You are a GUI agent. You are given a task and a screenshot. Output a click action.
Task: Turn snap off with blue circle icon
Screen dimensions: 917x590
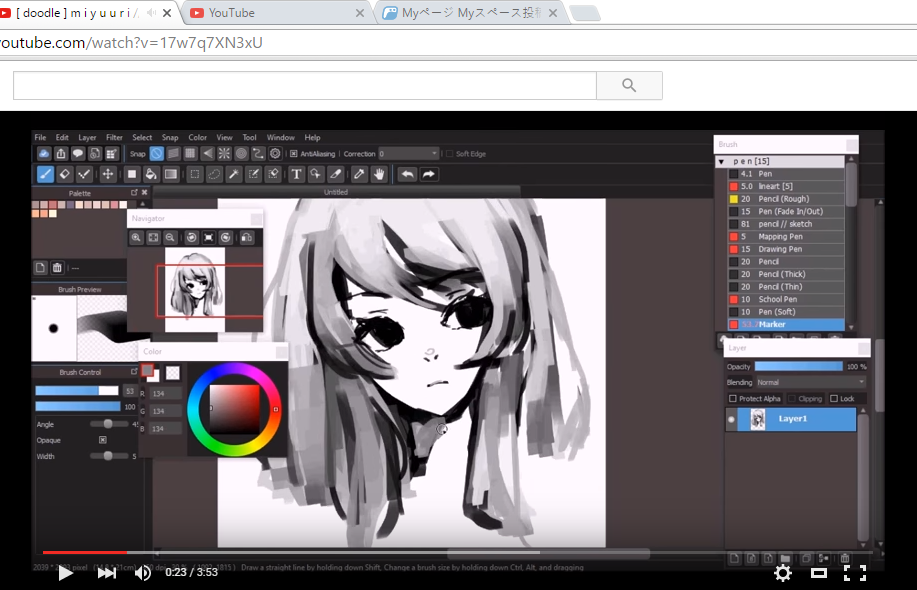coord(157,154)
